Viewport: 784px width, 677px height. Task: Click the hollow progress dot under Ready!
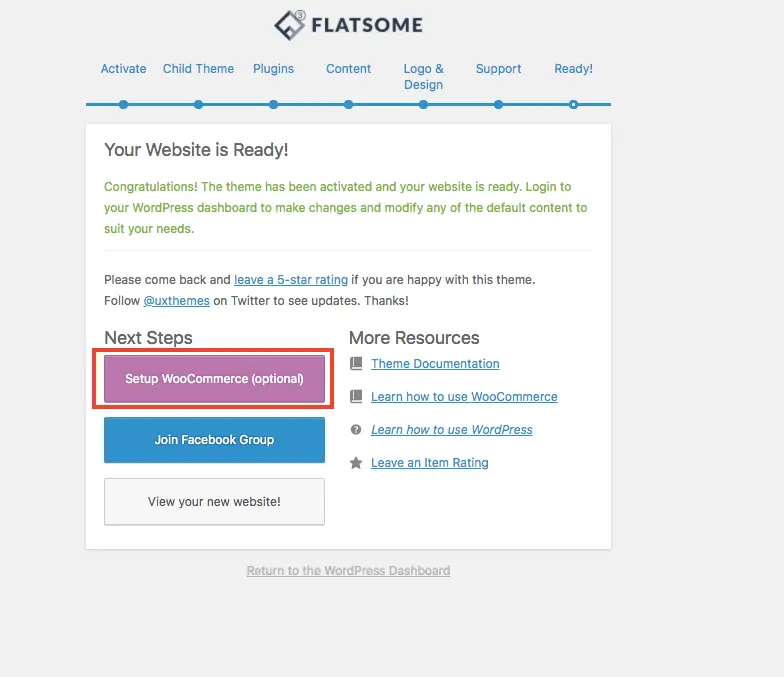pyautogui.click(x=574, y=104)
